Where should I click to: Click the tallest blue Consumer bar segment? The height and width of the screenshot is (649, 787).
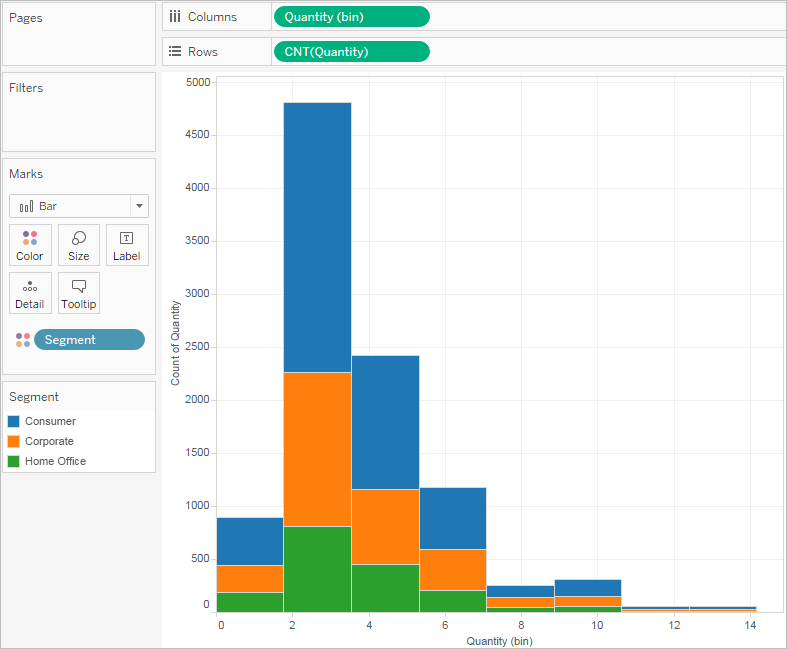pos(317,237)
